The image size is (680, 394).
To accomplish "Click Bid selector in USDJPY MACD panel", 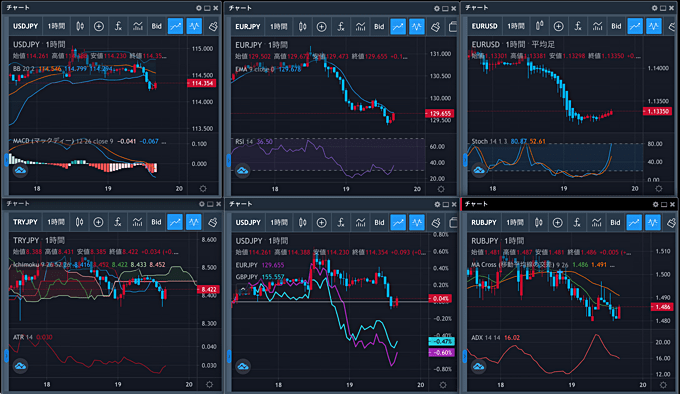I will 157,26.
